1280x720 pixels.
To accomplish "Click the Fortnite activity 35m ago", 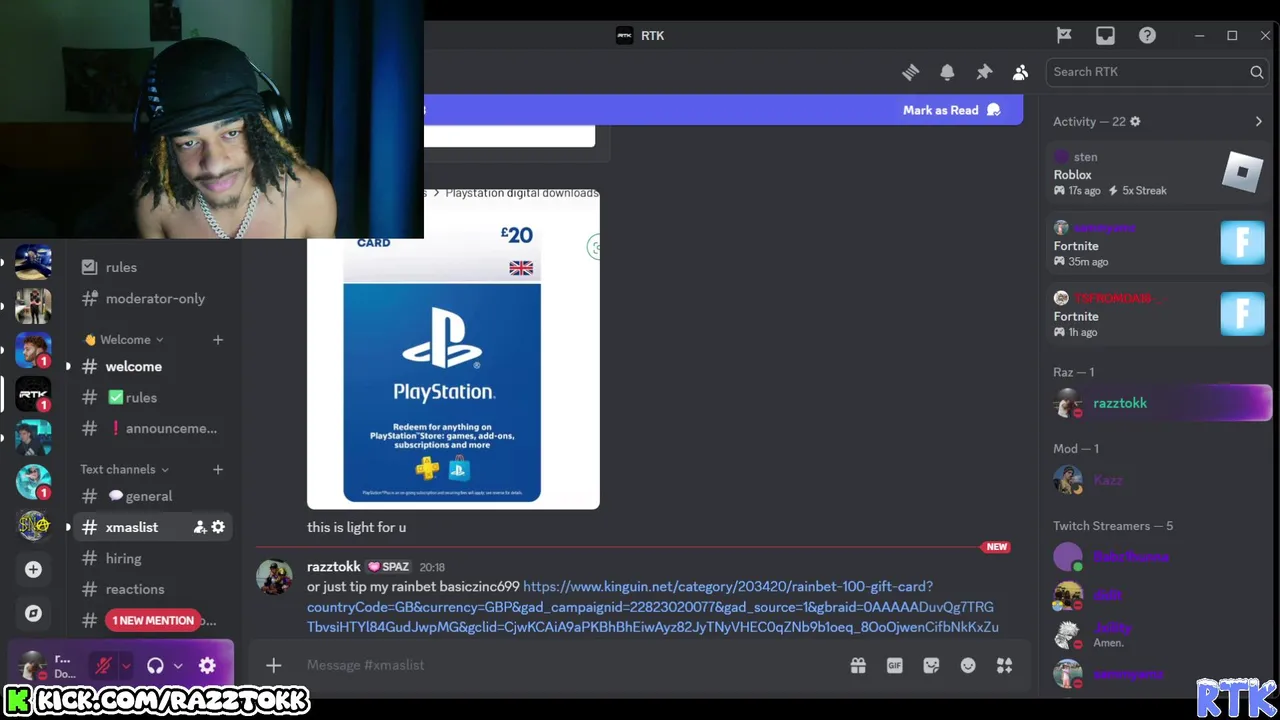I will [1158, 244].
